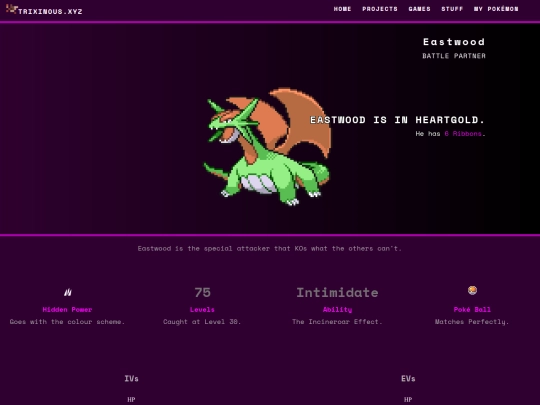540x405 pixels.
Task: Open the TRIXINOUS.XYZ site title link
Action: (50, 11)
